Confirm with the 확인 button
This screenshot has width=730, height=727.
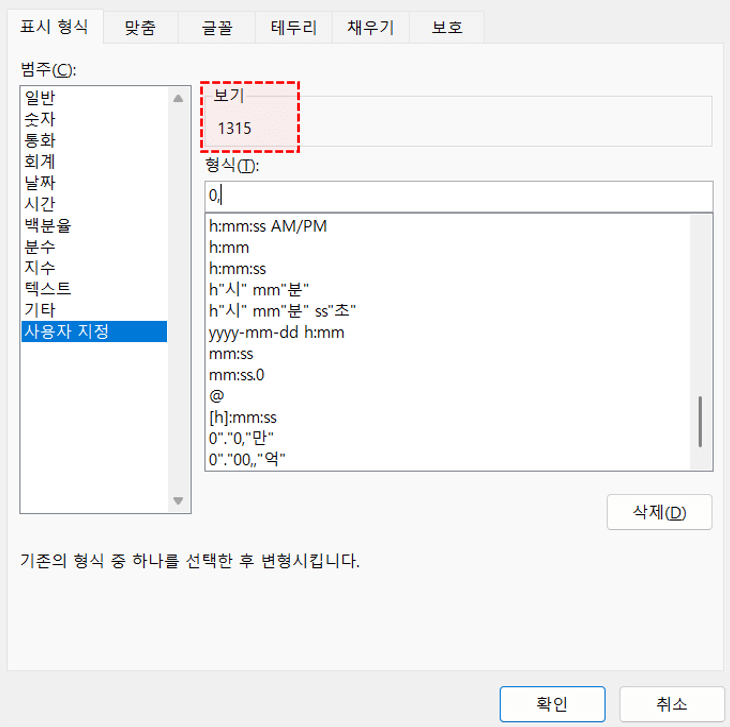[x=552, y=704]
